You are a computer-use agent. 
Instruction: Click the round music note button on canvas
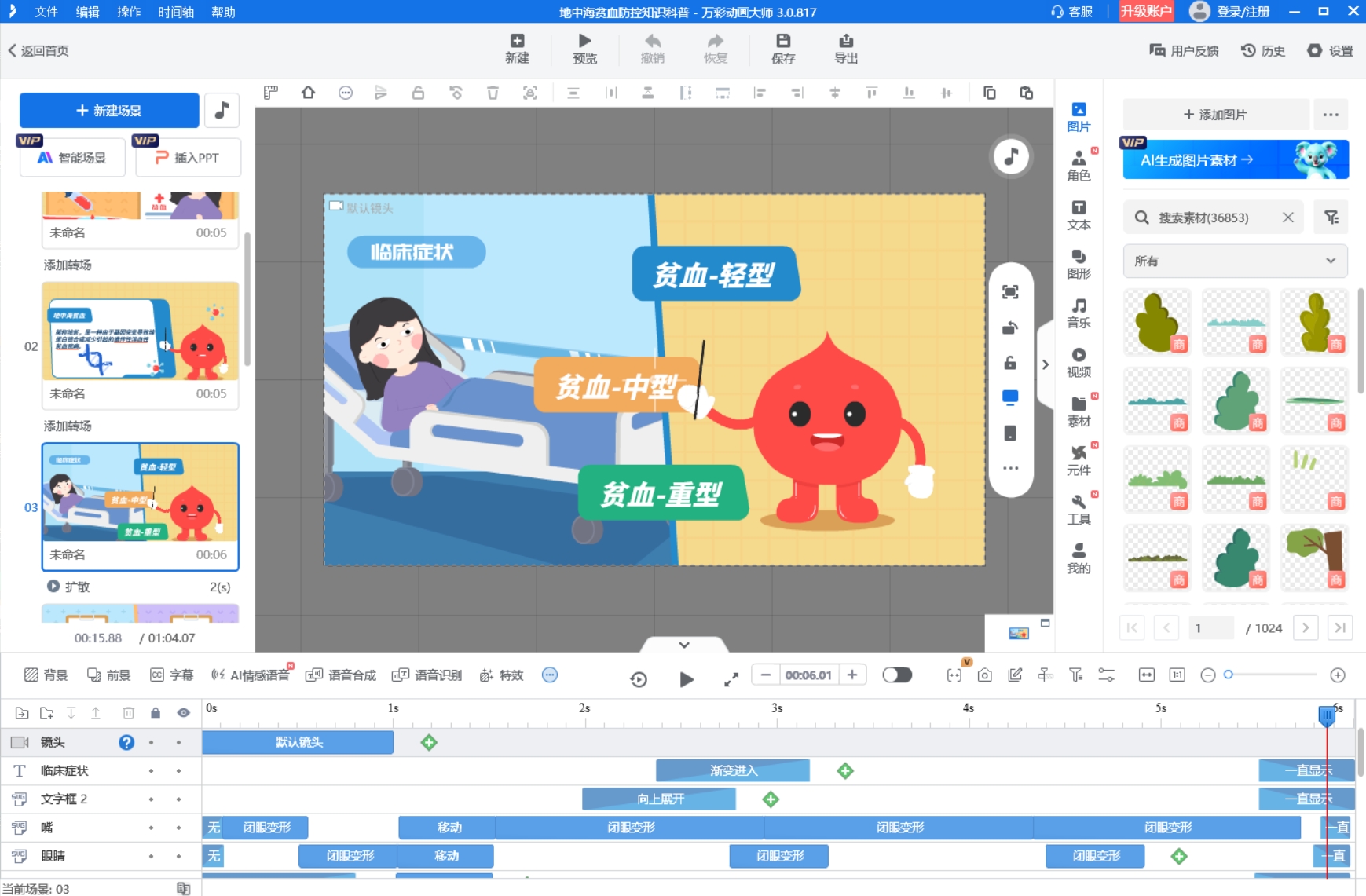(x=1011, y=157)
